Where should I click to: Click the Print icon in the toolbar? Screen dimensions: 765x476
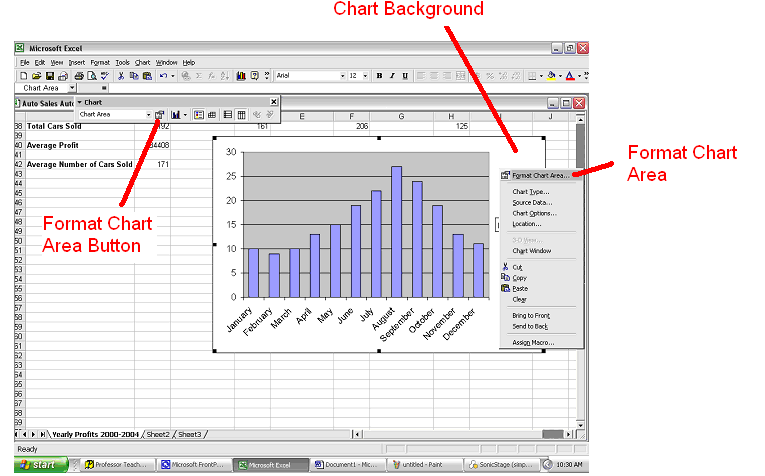click(x=76, y=76)
